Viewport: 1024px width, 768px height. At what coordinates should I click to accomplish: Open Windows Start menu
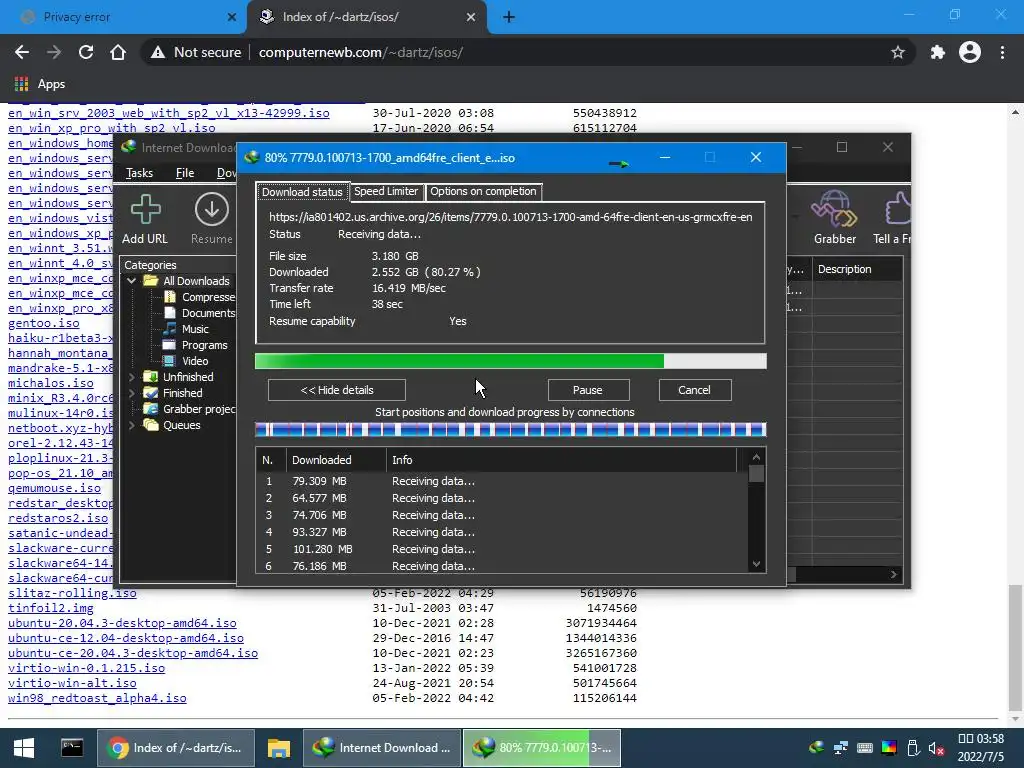[24, 748]
